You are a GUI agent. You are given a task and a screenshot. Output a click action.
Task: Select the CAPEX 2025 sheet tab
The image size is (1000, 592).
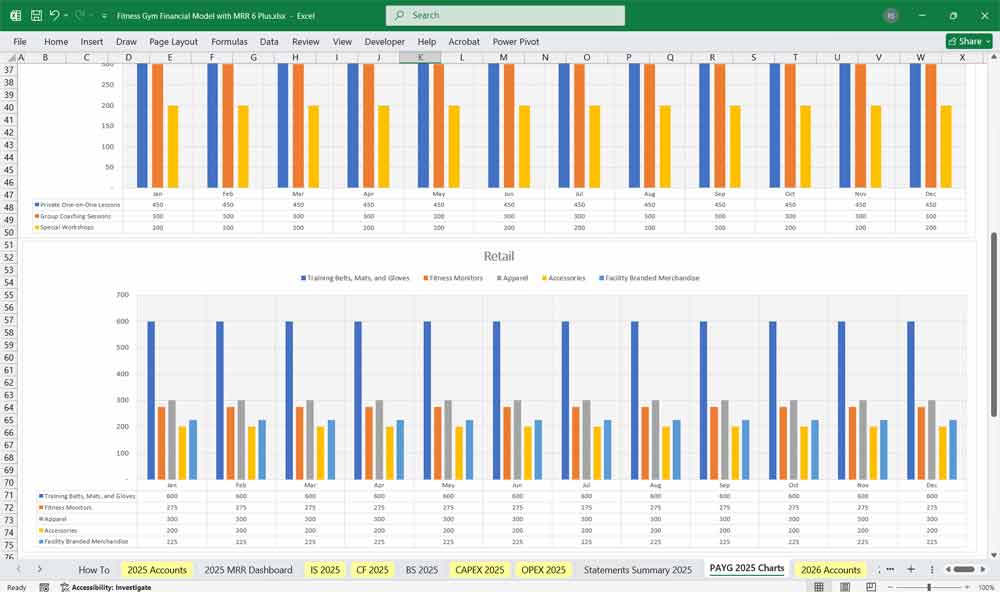[x=479, y=569]
